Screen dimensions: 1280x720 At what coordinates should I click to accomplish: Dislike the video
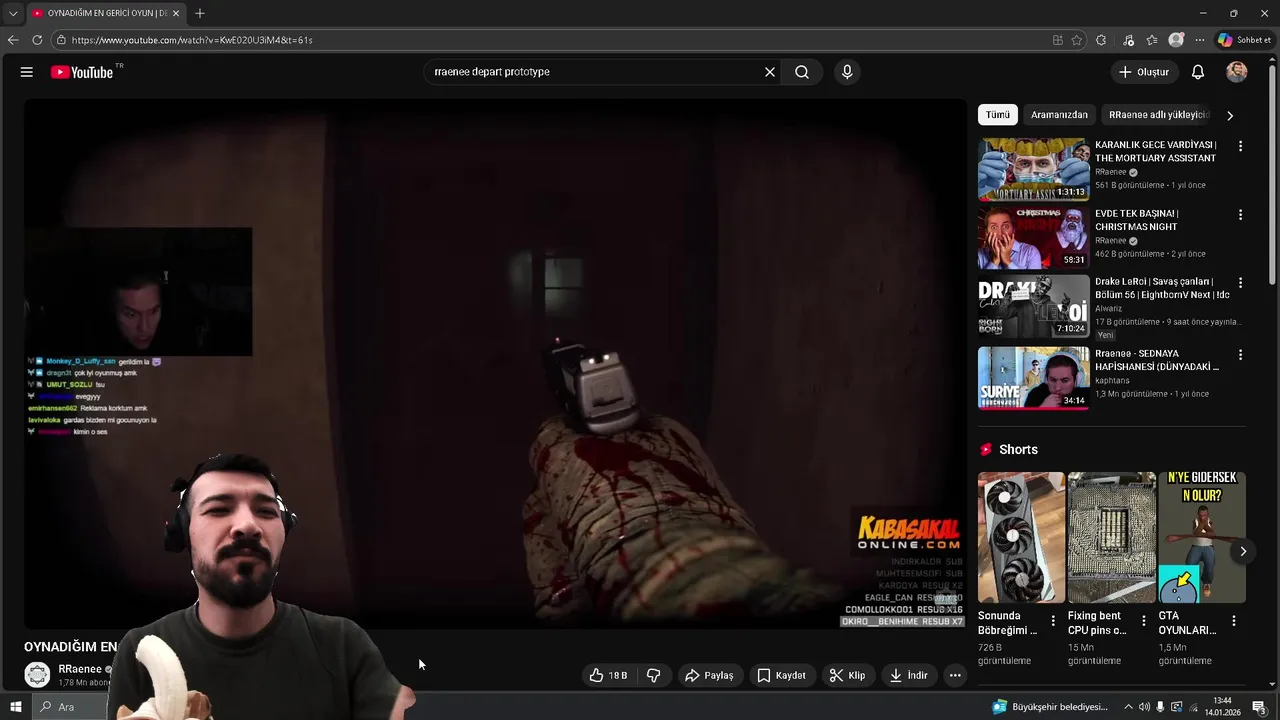pyautogui.click(x=654, y=675)
